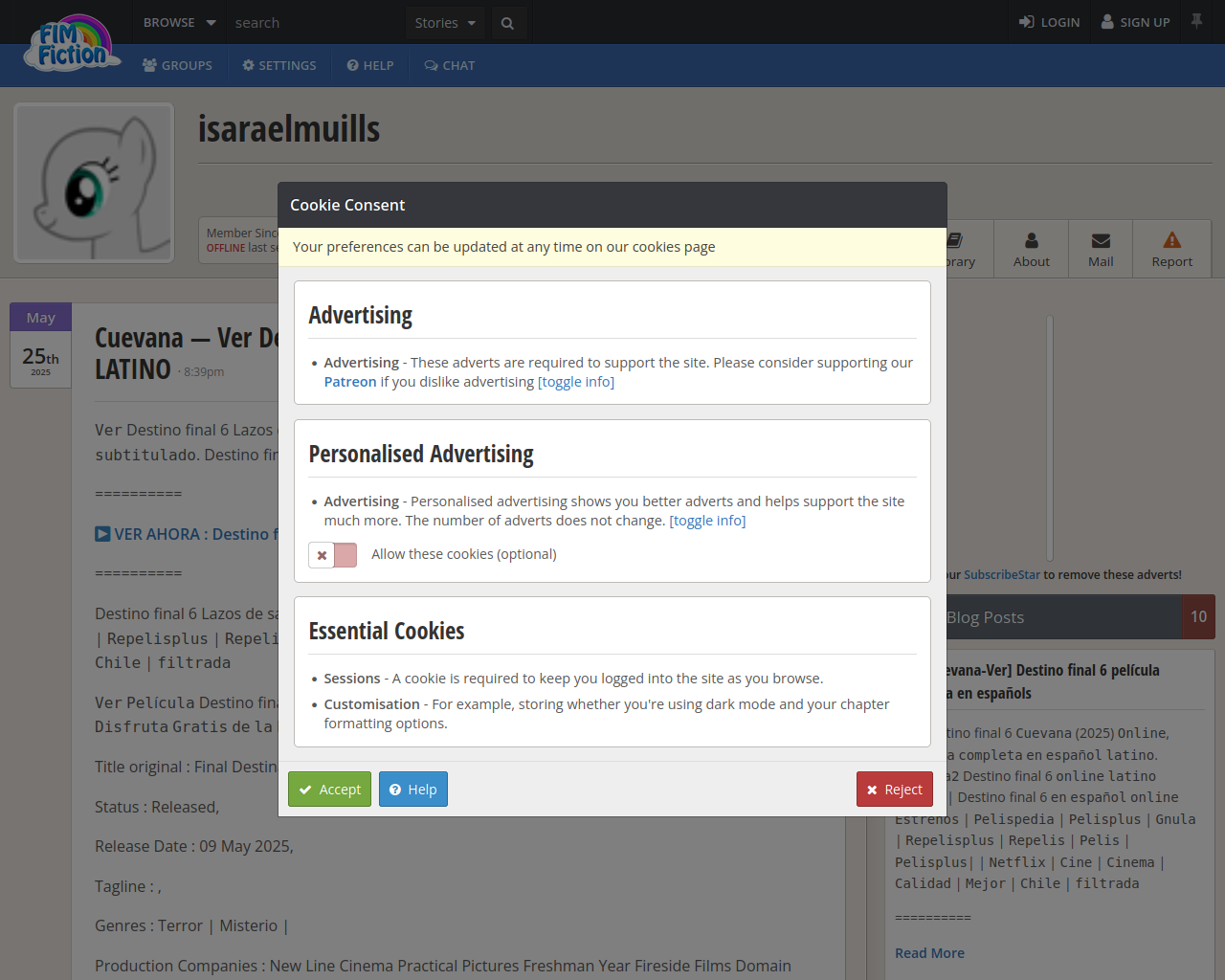Viewport: 1225px width, 980px height.
Task: Click the Help button in dialog
Action: coord(413,790)
